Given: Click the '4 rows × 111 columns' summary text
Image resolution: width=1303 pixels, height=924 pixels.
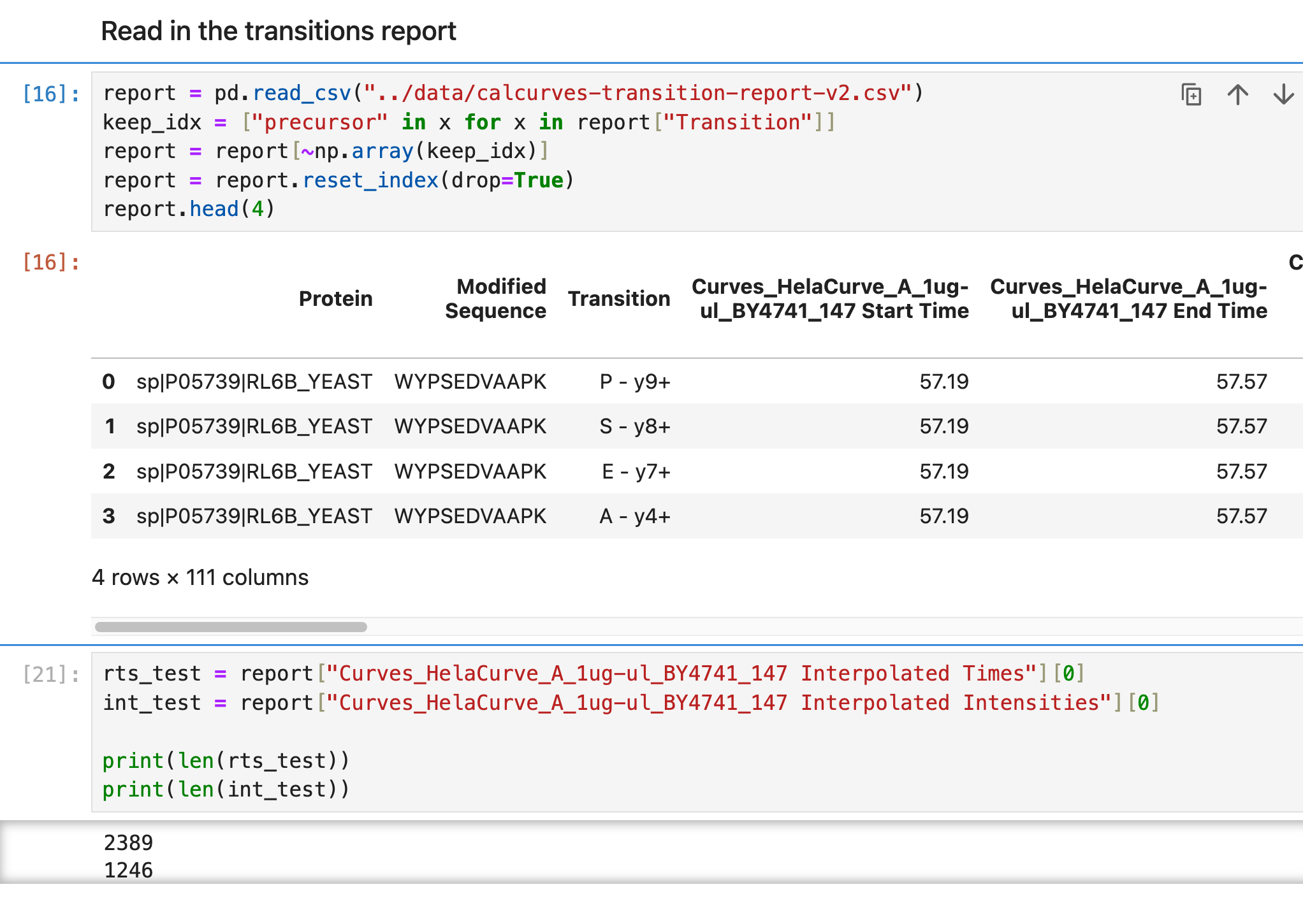Looking at the screenshot, I should coord(200,577).
